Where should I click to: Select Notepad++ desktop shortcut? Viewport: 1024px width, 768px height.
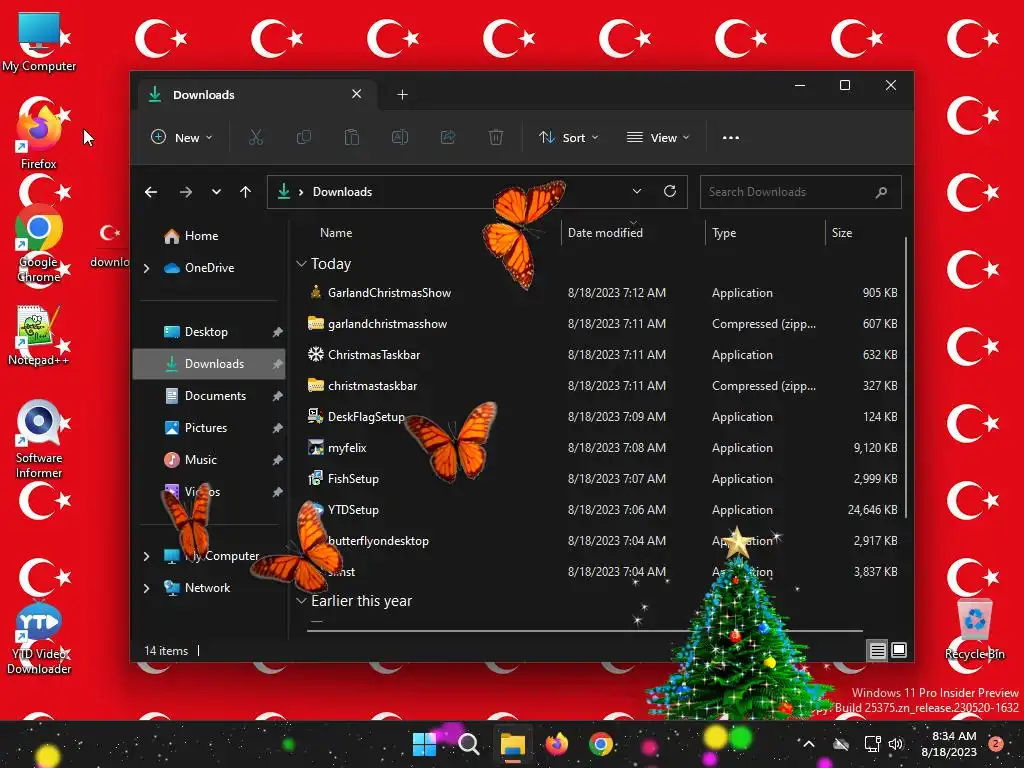click(39, 336)
